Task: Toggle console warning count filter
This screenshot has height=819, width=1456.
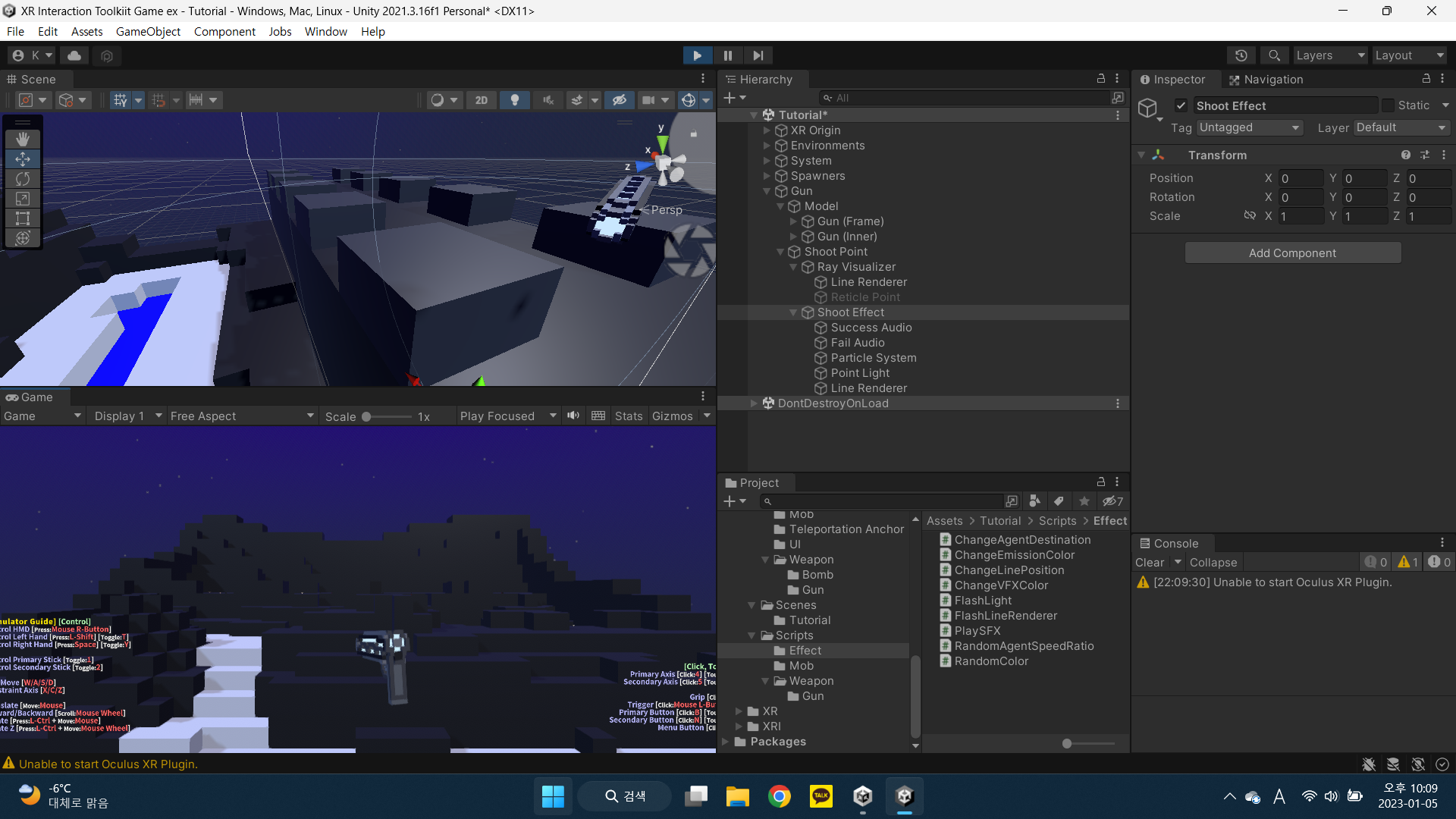Action: point(1408,562)
